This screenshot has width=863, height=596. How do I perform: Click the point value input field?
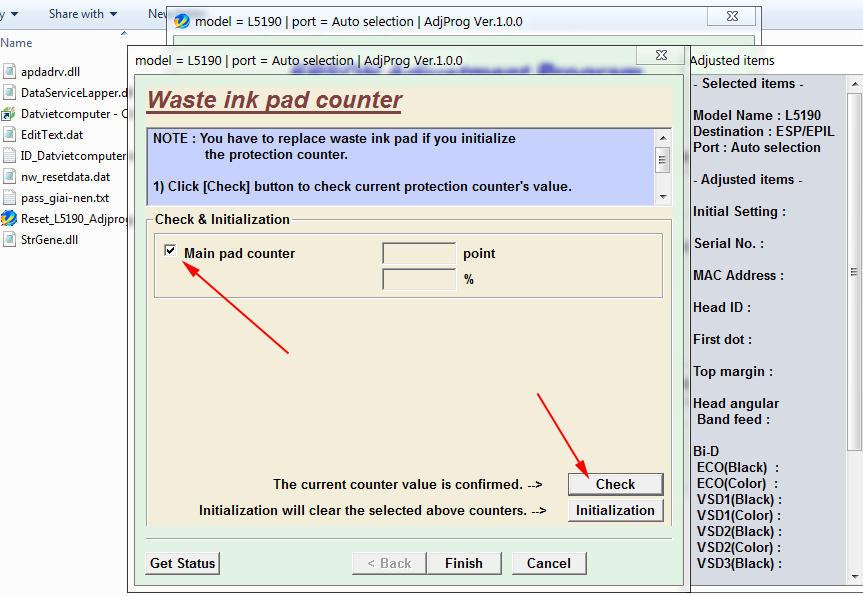pyautogui.click(x=419, y=253)
